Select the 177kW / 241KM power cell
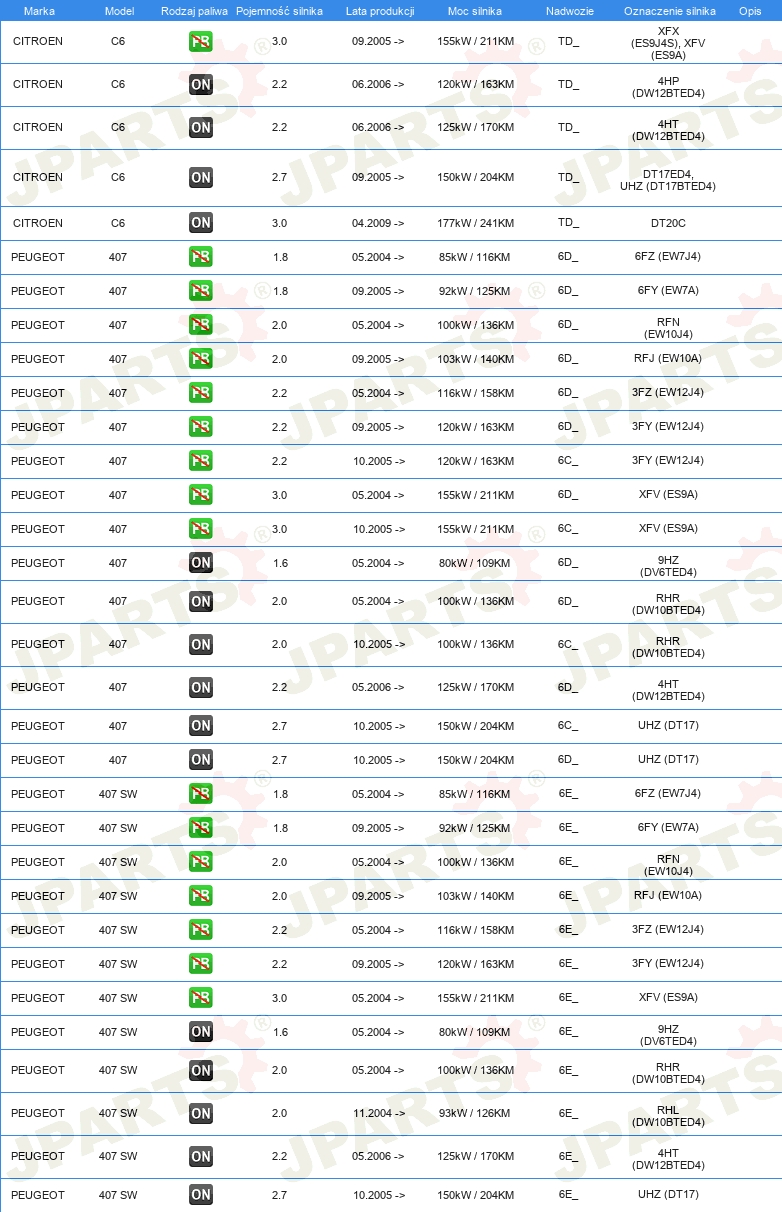Screen dimensions: 782x1212 click(x=475, y=223)
